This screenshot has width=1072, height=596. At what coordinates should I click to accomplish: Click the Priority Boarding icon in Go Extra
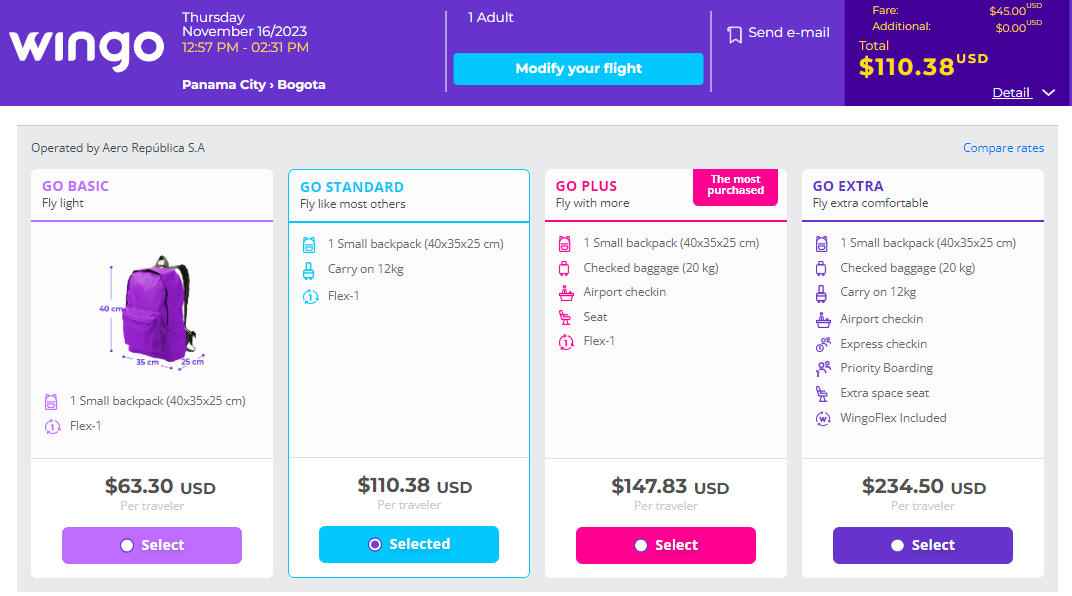(x=823, y=368)
